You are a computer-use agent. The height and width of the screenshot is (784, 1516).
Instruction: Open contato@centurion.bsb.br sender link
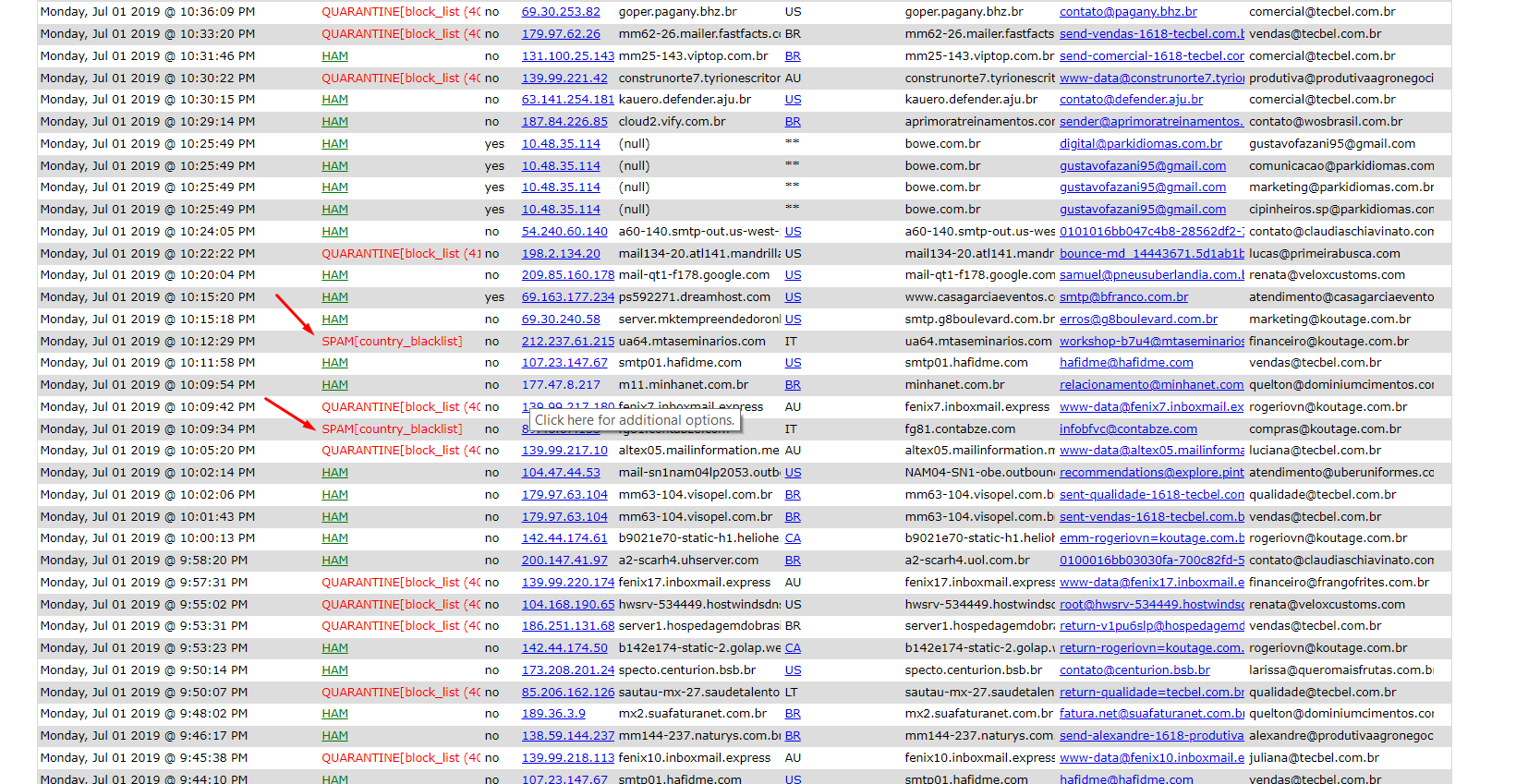[1134, 670]
